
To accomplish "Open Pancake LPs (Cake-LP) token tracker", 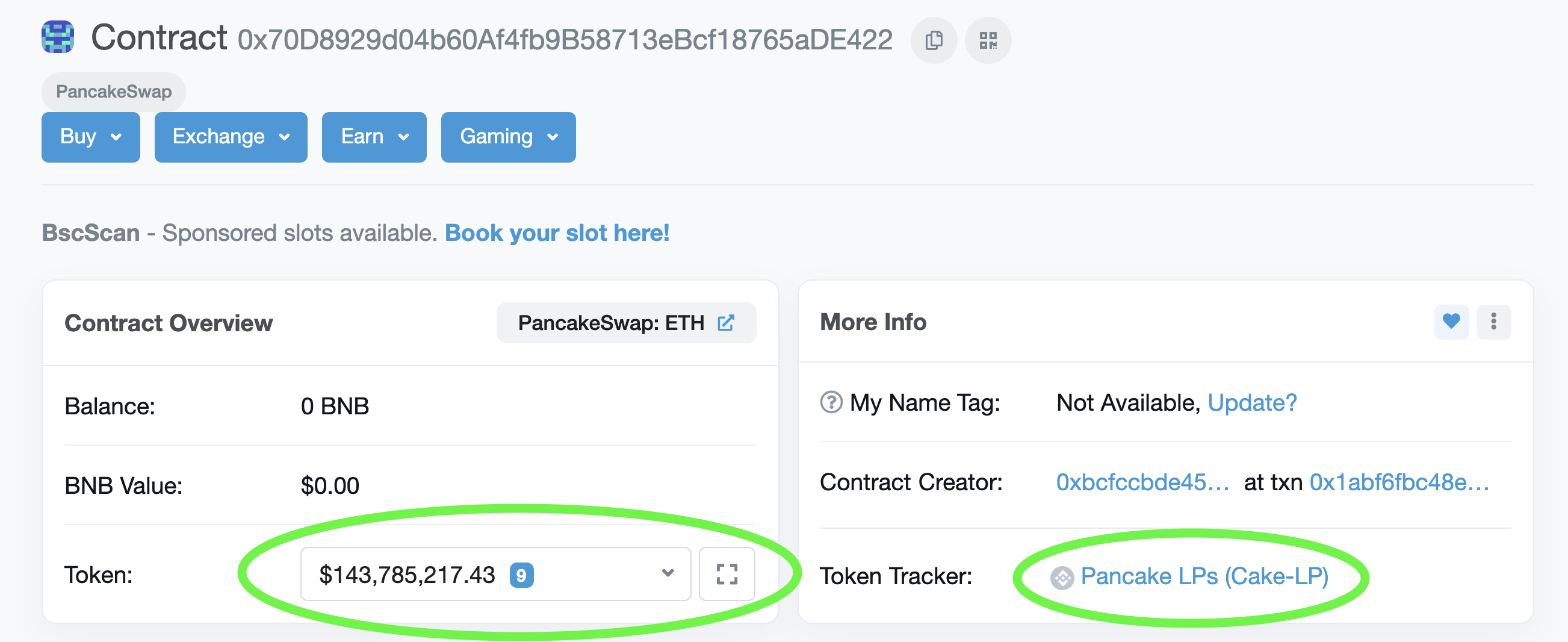I will pos(1204,576).
